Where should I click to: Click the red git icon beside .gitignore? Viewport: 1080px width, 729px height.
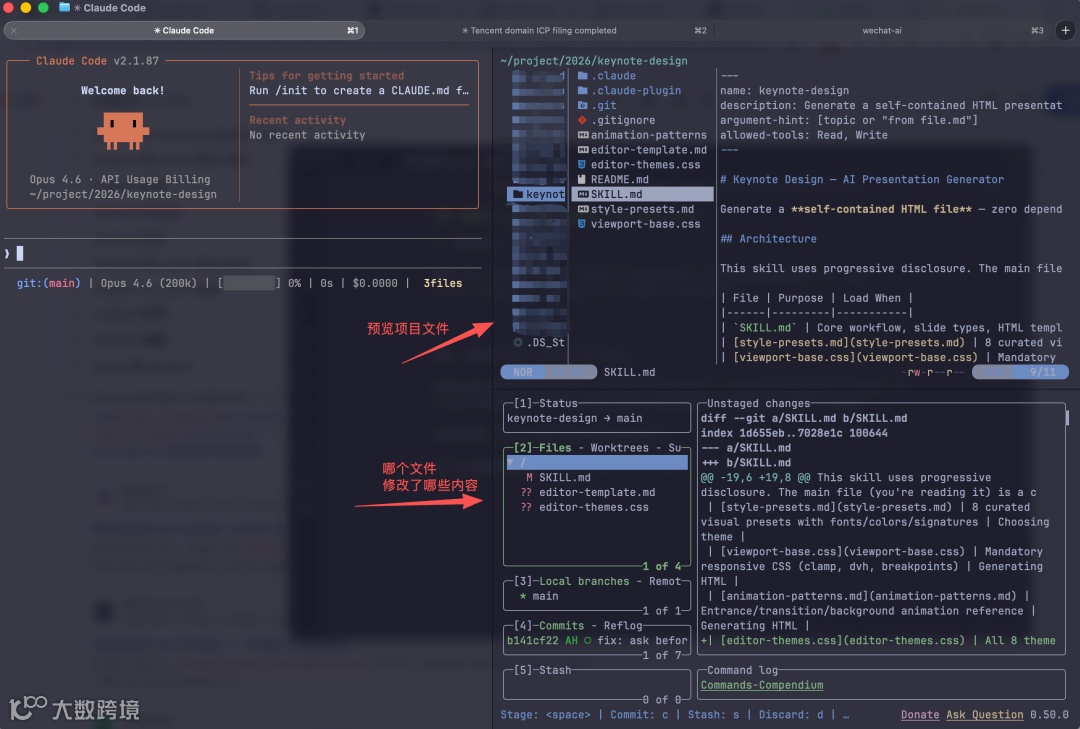pos(583,120)
